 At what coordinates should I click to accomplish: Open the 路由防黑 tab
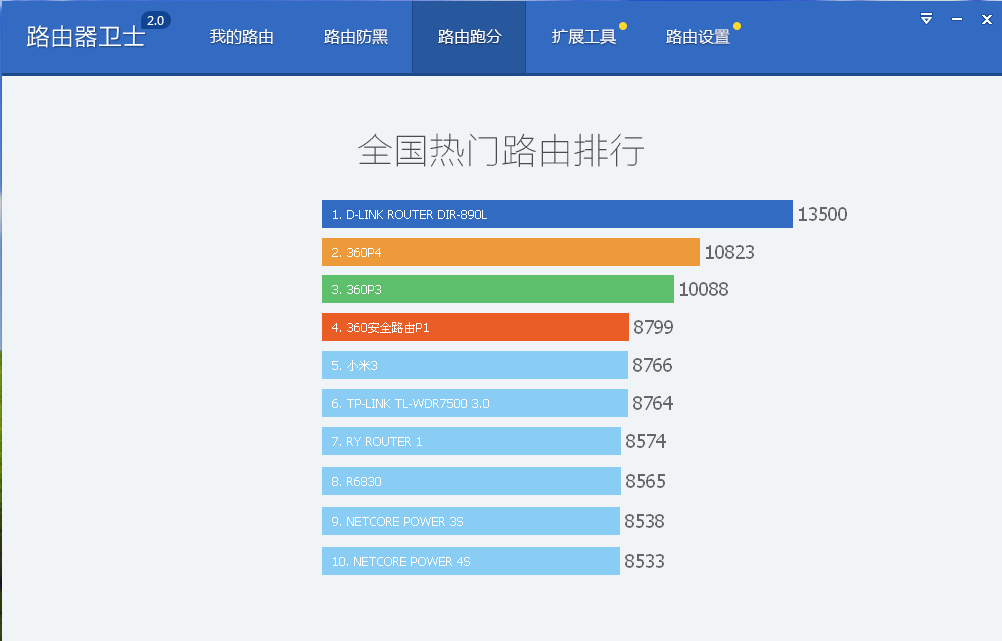[357, 36]
